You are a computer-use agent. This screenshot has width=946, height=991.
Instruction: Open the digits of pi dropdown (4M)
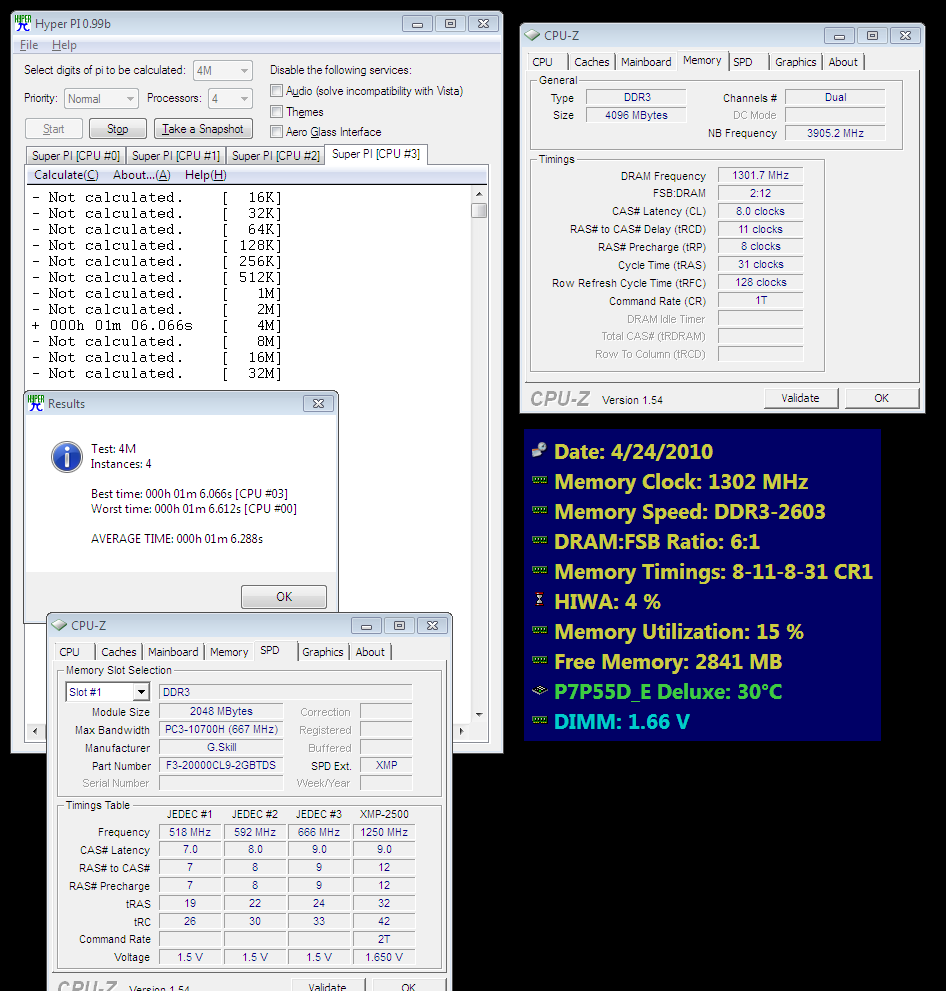tap(222, 70)
